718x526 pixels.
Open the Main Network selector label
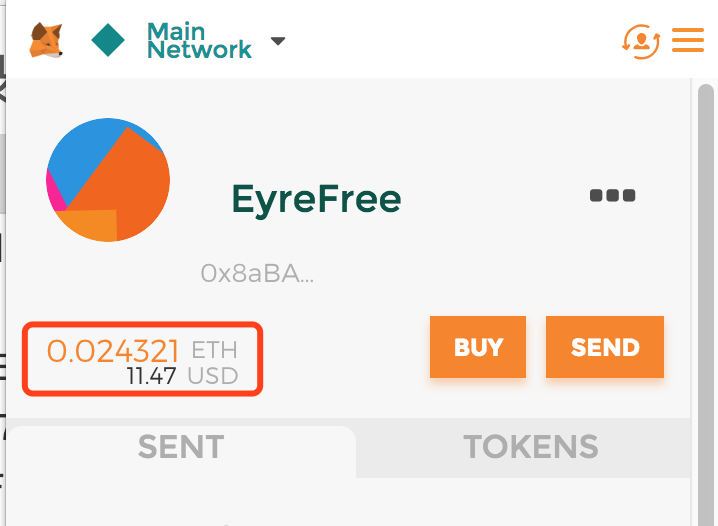[x=199, y=40]
